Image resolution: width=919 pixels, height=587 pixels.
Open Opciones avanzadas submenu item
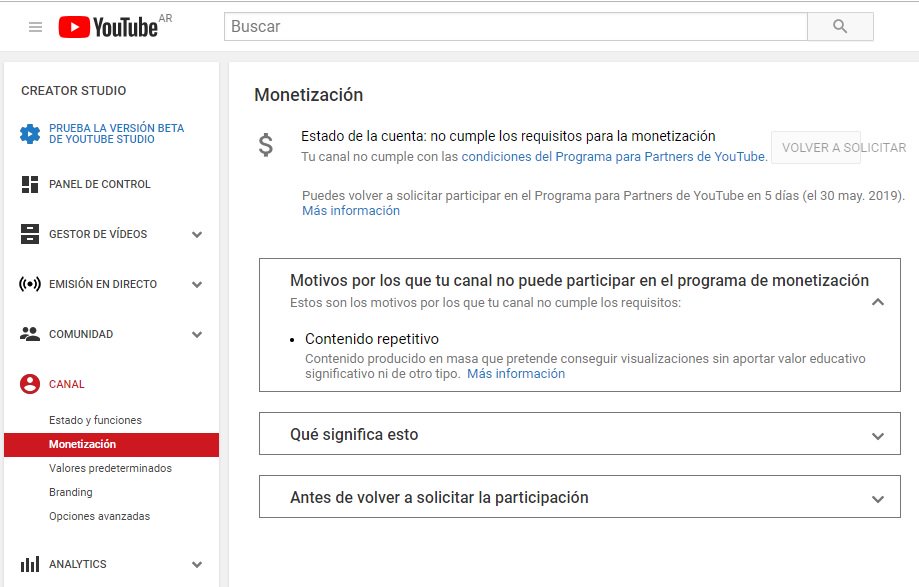(x=100, y=516)
